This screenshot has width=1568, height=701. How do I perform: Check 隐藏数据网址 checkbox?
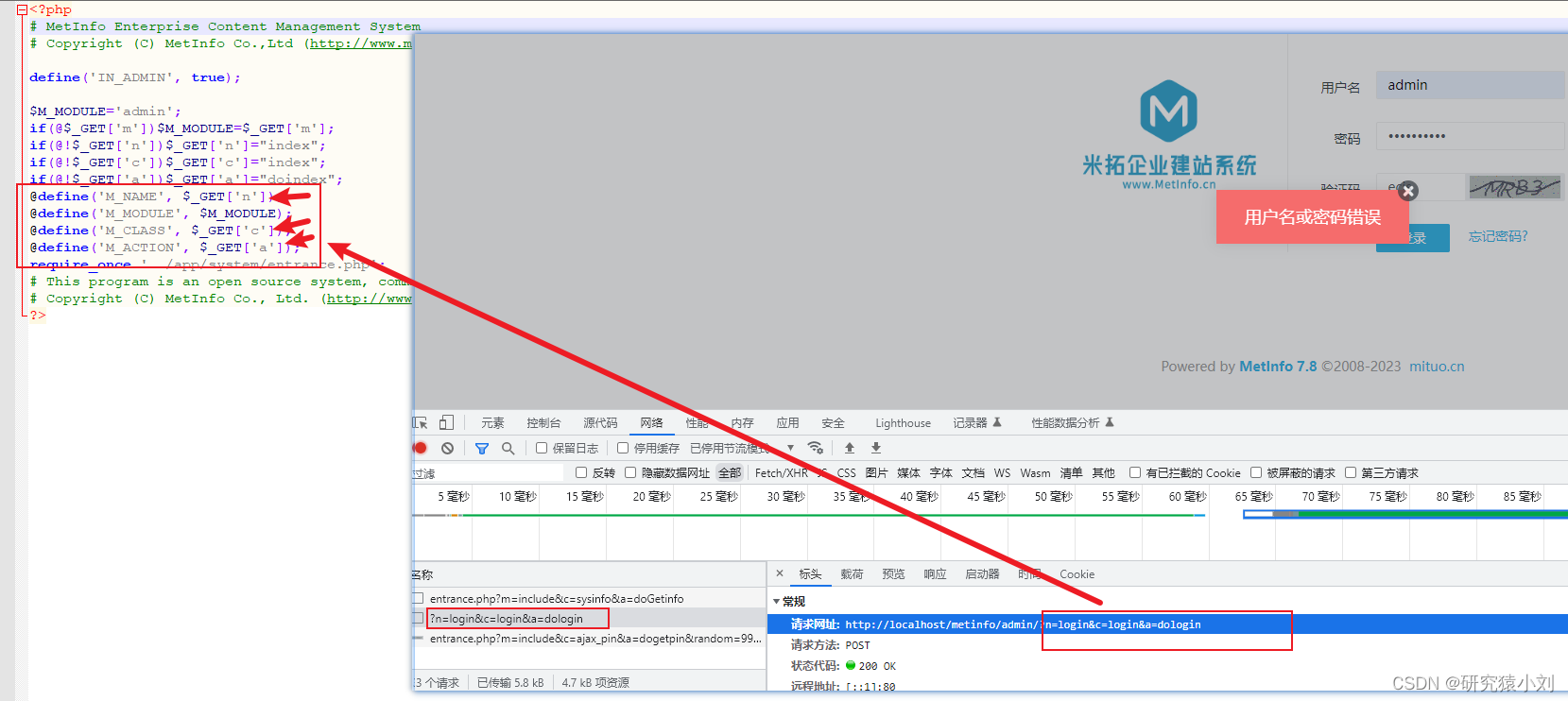630,472
